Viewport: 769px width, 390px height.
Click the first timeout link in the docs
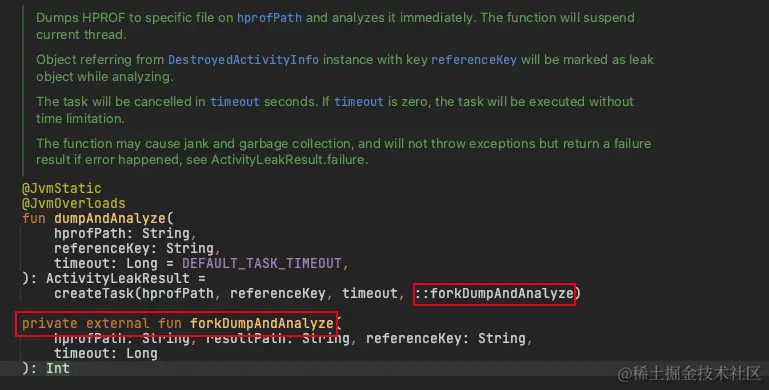(234, 102)
